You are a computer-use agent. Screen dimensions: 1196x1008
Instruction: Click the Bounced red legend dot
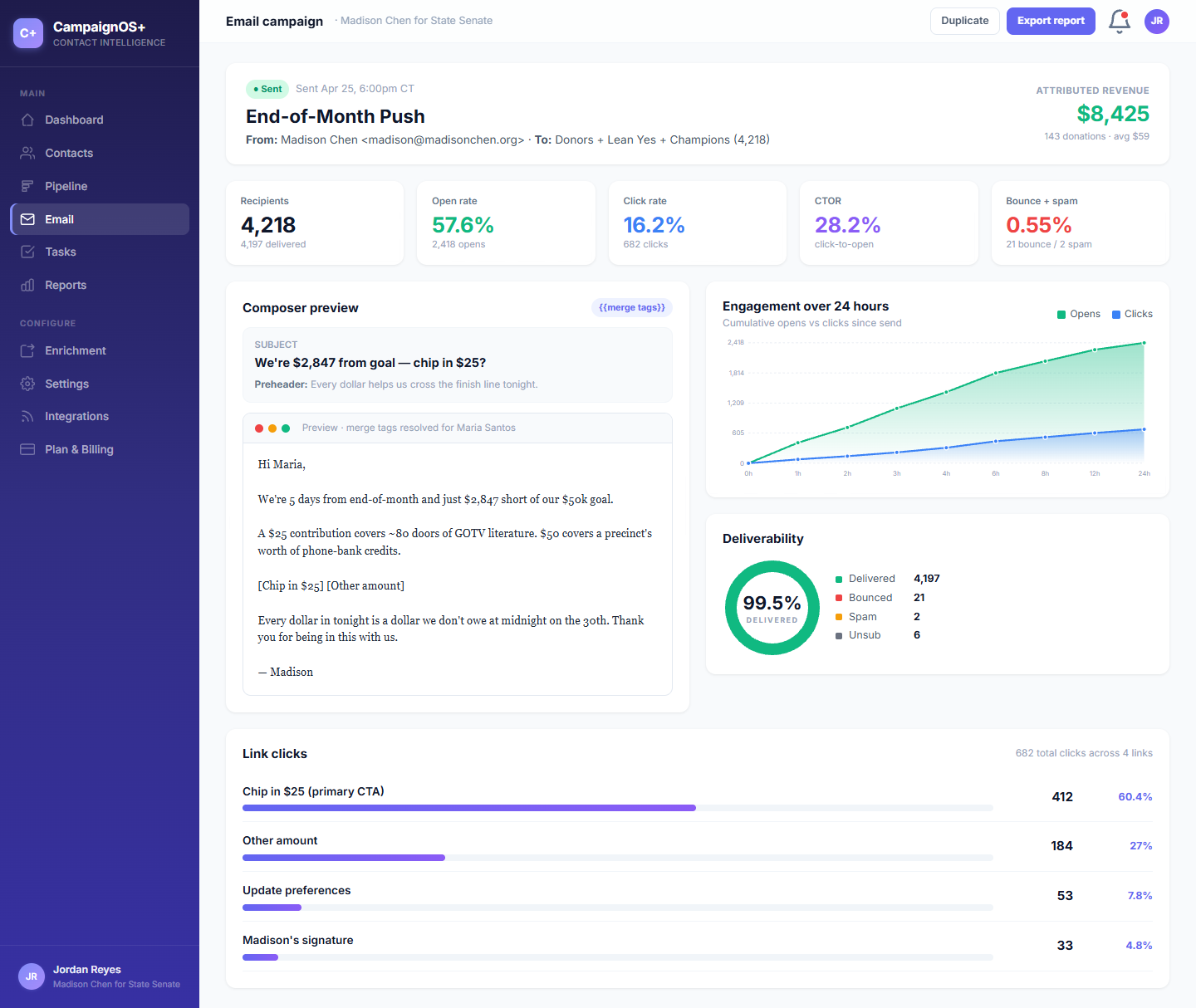839,598
